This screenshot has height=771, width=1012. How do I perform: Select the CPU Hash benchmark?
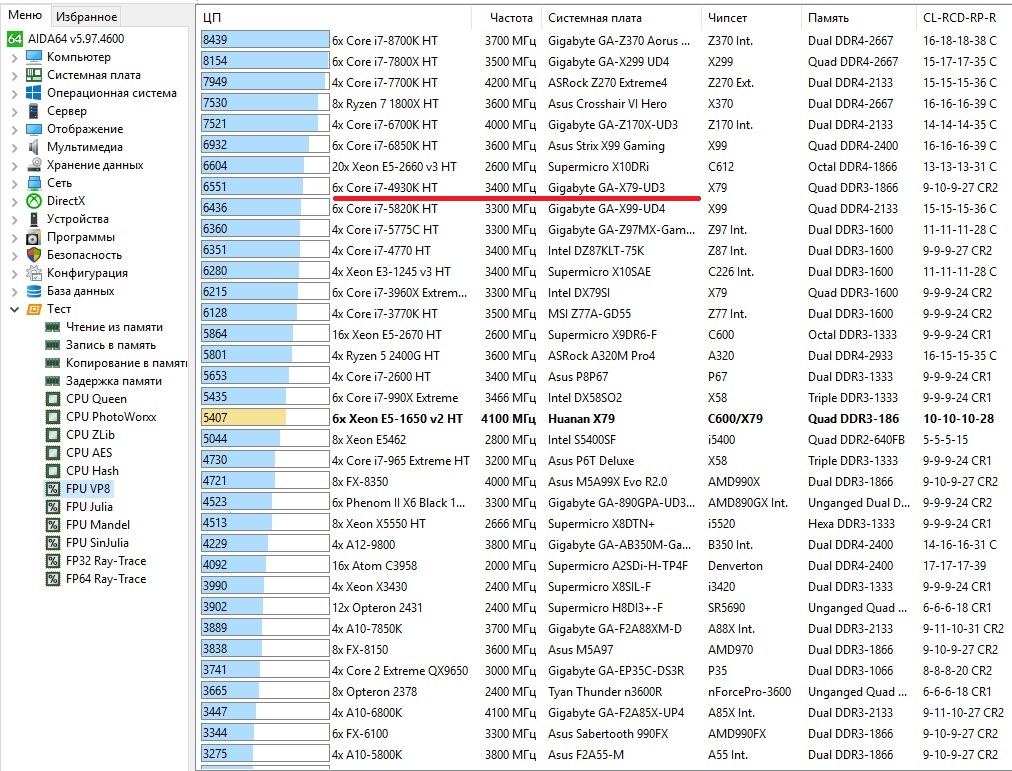92,471
